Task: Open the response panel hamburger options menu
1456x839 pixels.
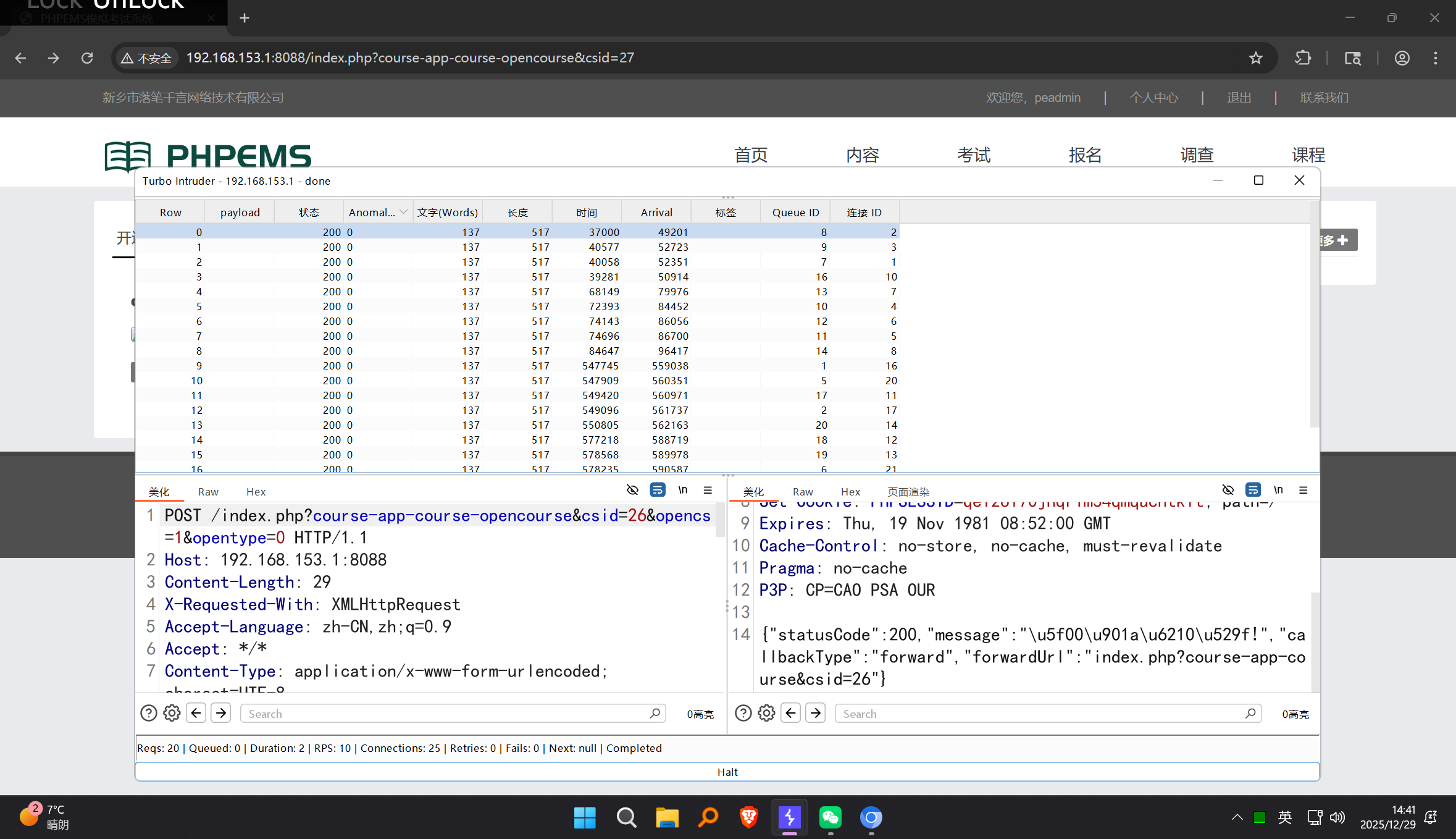Action: (x=1303, y=490)
